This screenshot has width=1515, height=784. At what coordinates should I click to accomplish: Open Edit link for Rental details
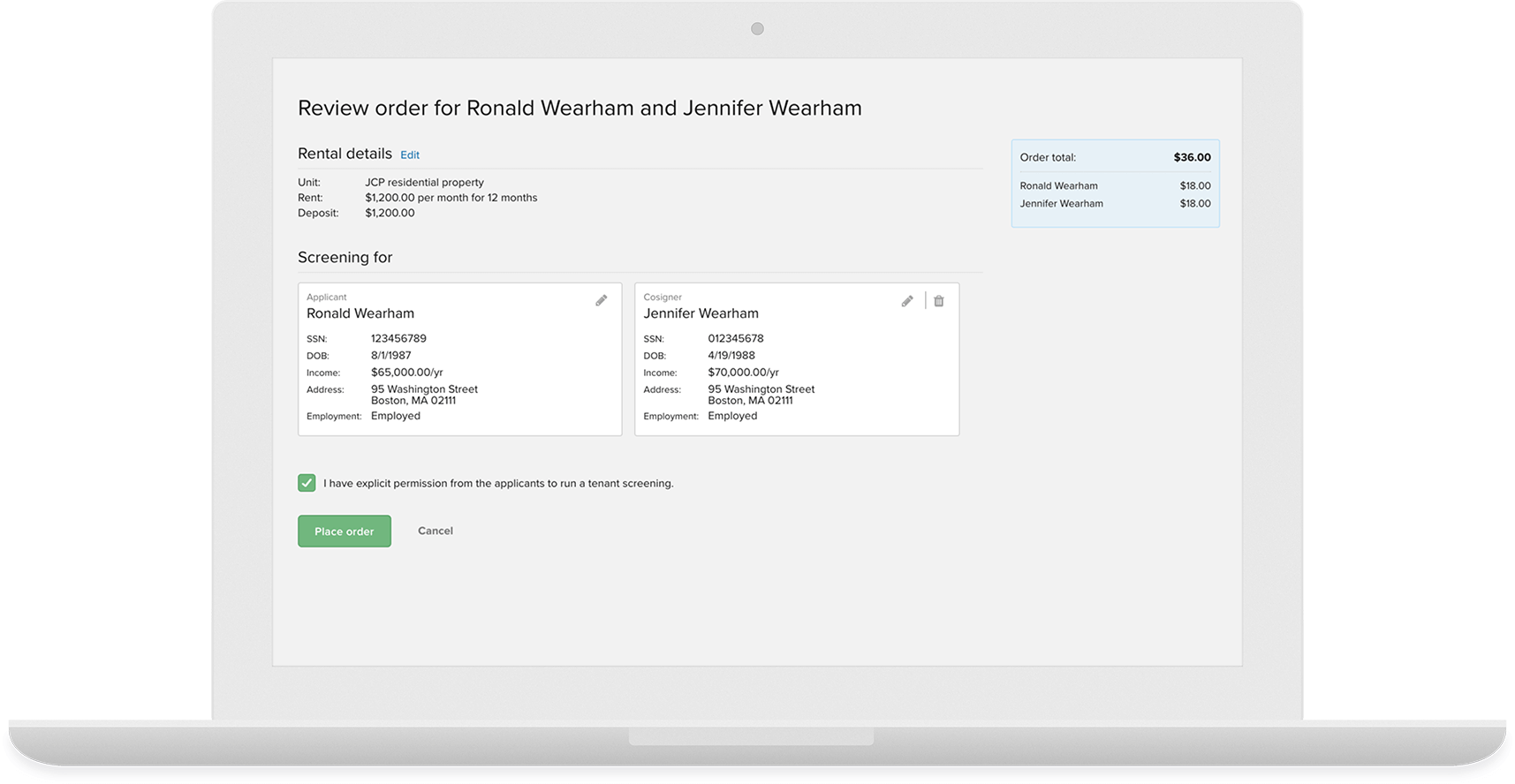[410, 155]
